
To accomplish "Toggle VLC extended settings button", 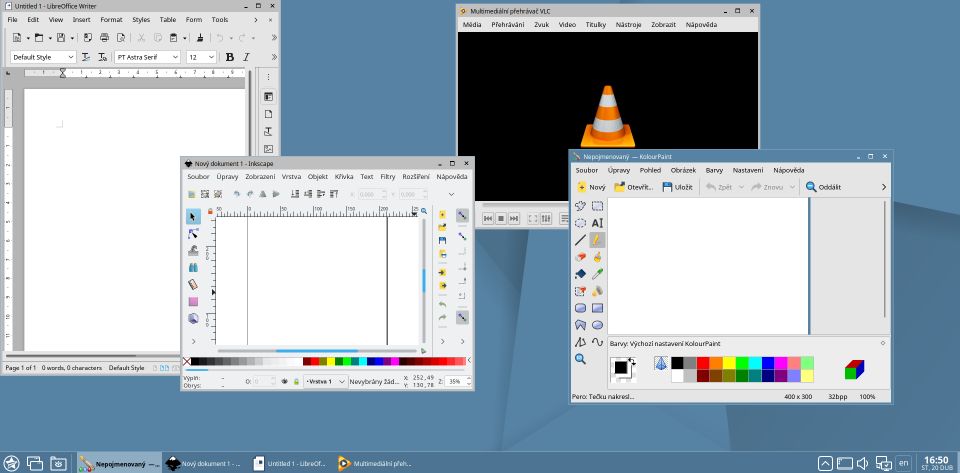I will (546, 218).
